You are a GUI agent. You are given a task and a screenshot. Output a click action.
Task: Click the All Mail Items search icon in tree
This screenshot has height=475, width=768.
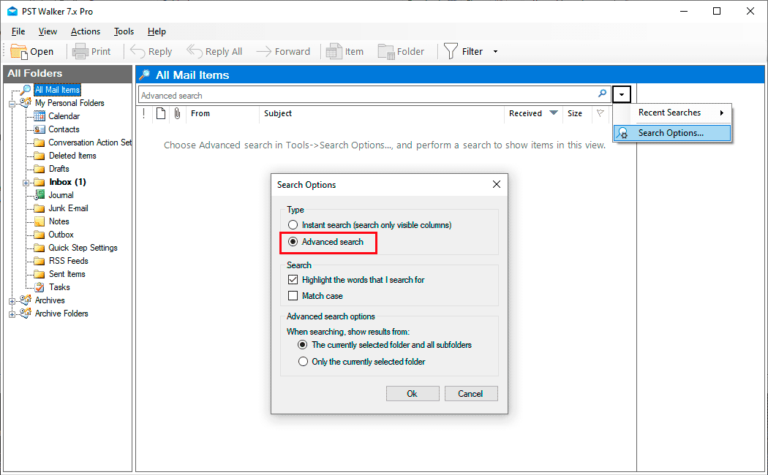click(x=26, y=90)
